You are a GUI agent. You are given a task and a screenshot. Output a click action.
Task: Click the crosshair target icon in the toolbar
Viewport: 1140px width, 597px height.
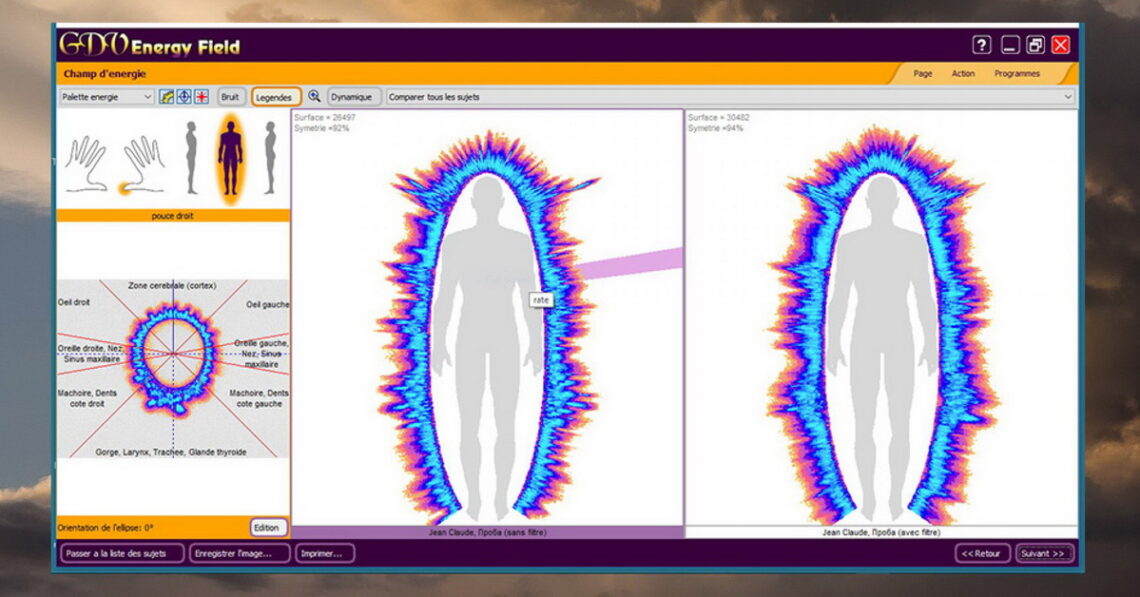[184, 97]
